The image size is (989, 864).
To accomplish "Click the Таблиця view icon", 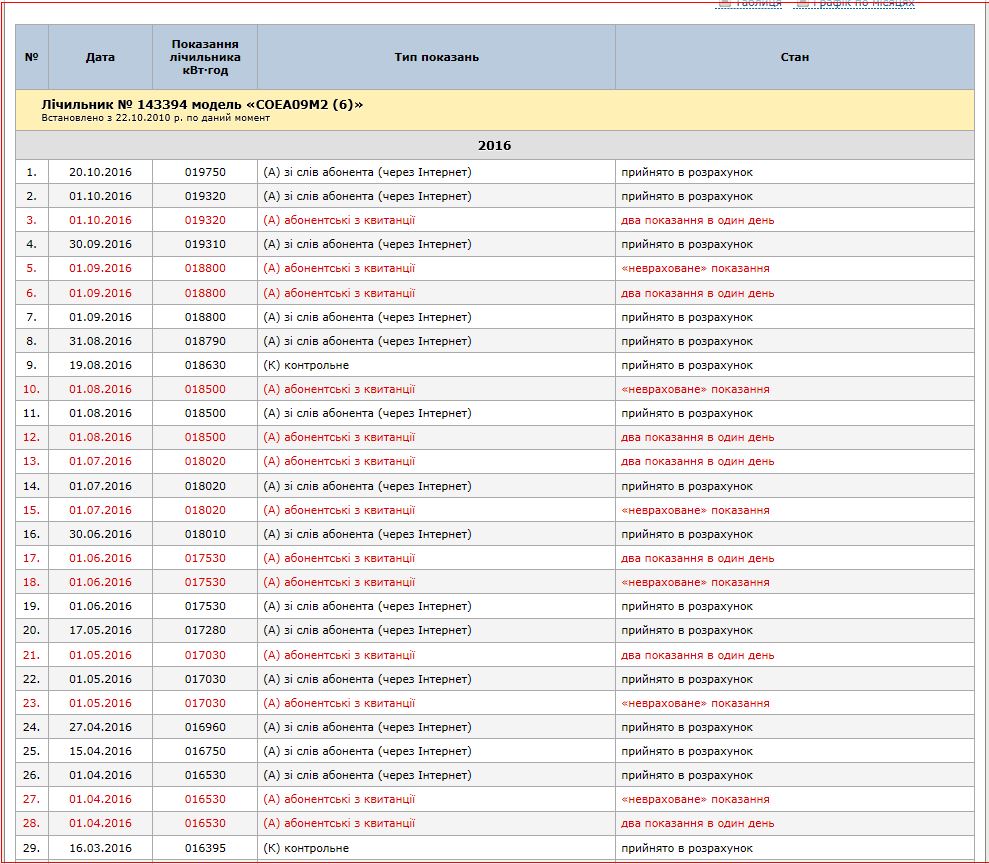I will tap(724, 4).
